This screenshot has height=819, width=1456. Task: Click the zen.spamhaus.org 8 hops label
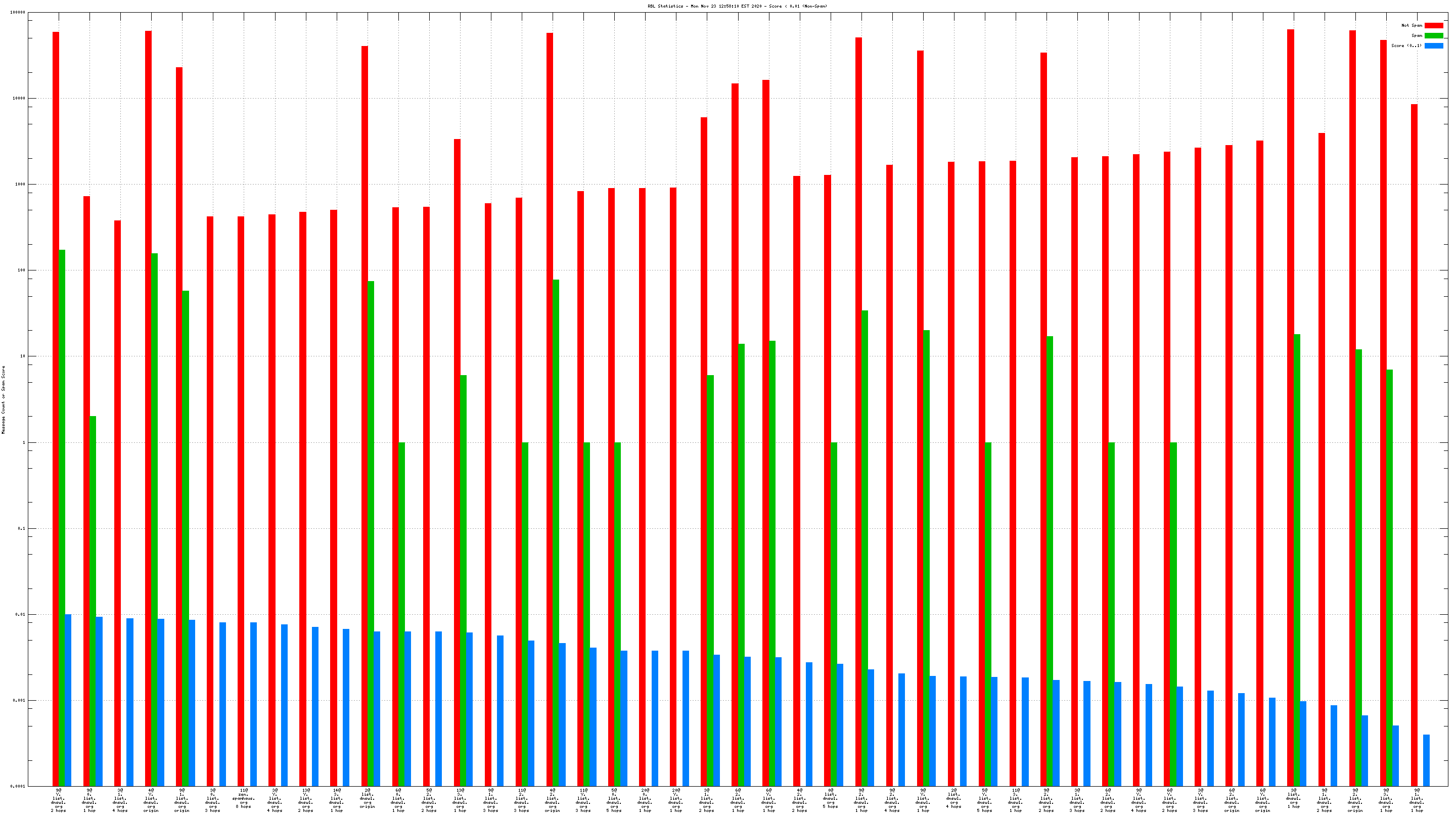click(x=244, y=799)
